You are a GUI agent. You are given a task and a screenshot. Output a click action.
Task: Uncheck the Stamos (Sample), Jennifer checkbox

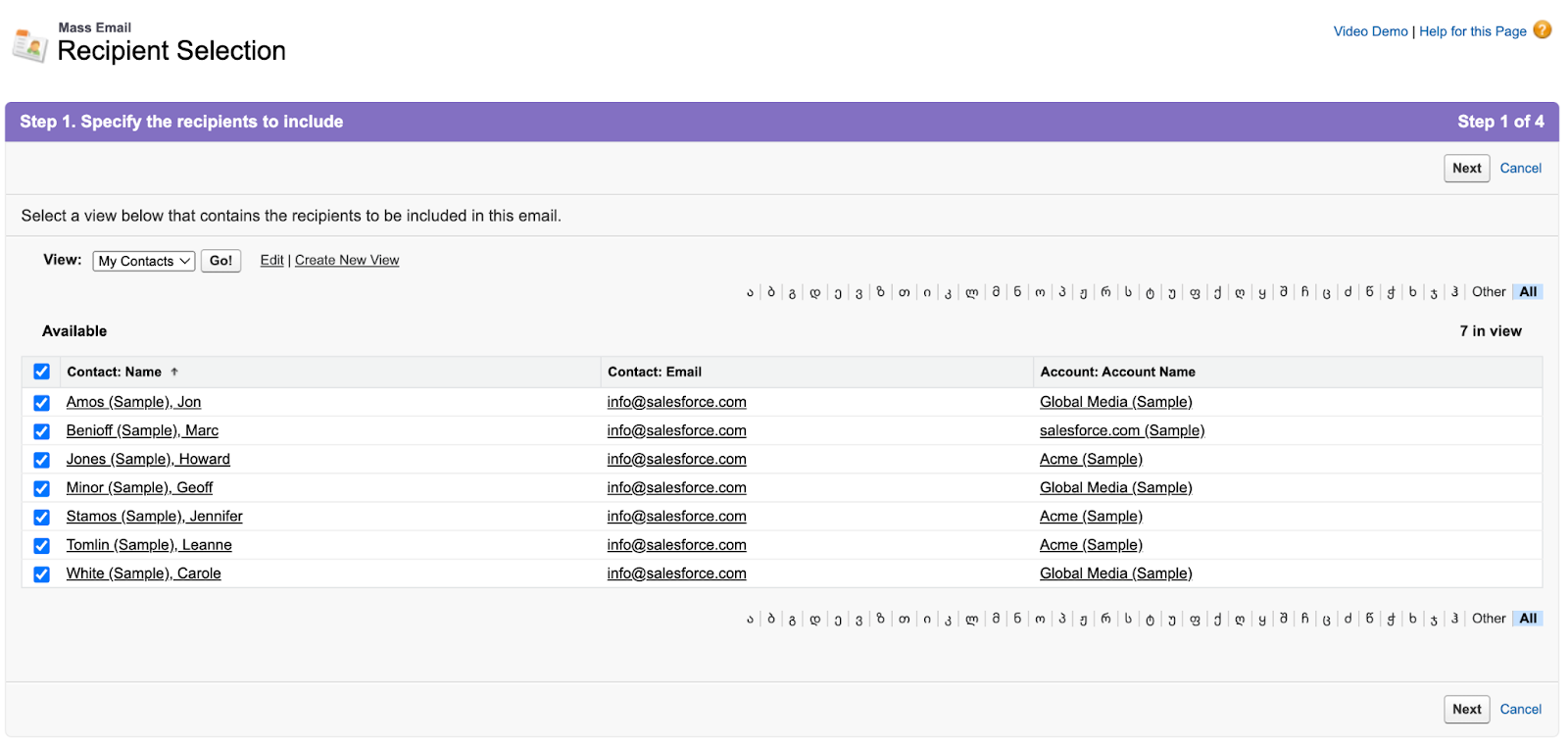(x=41, y=517)
